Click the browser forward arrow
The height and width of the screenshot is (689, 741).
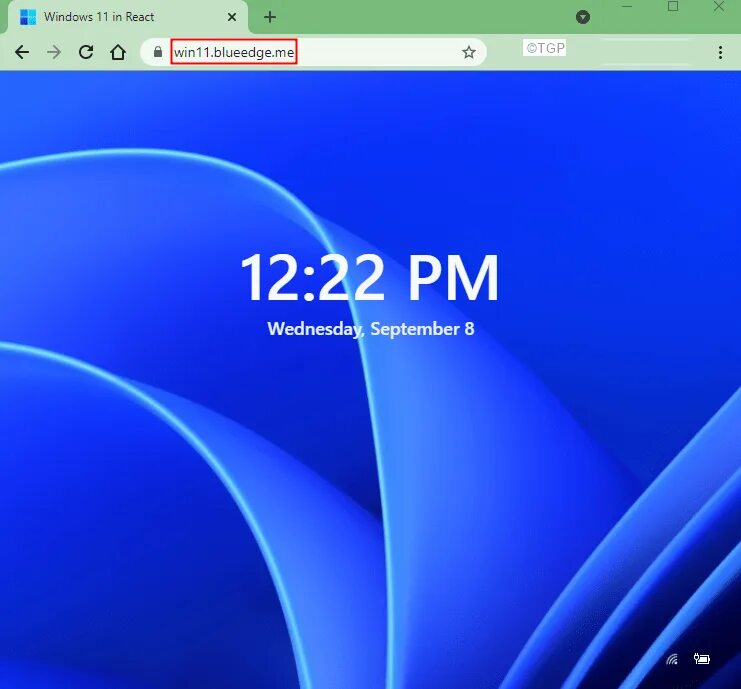click(54, 52)
